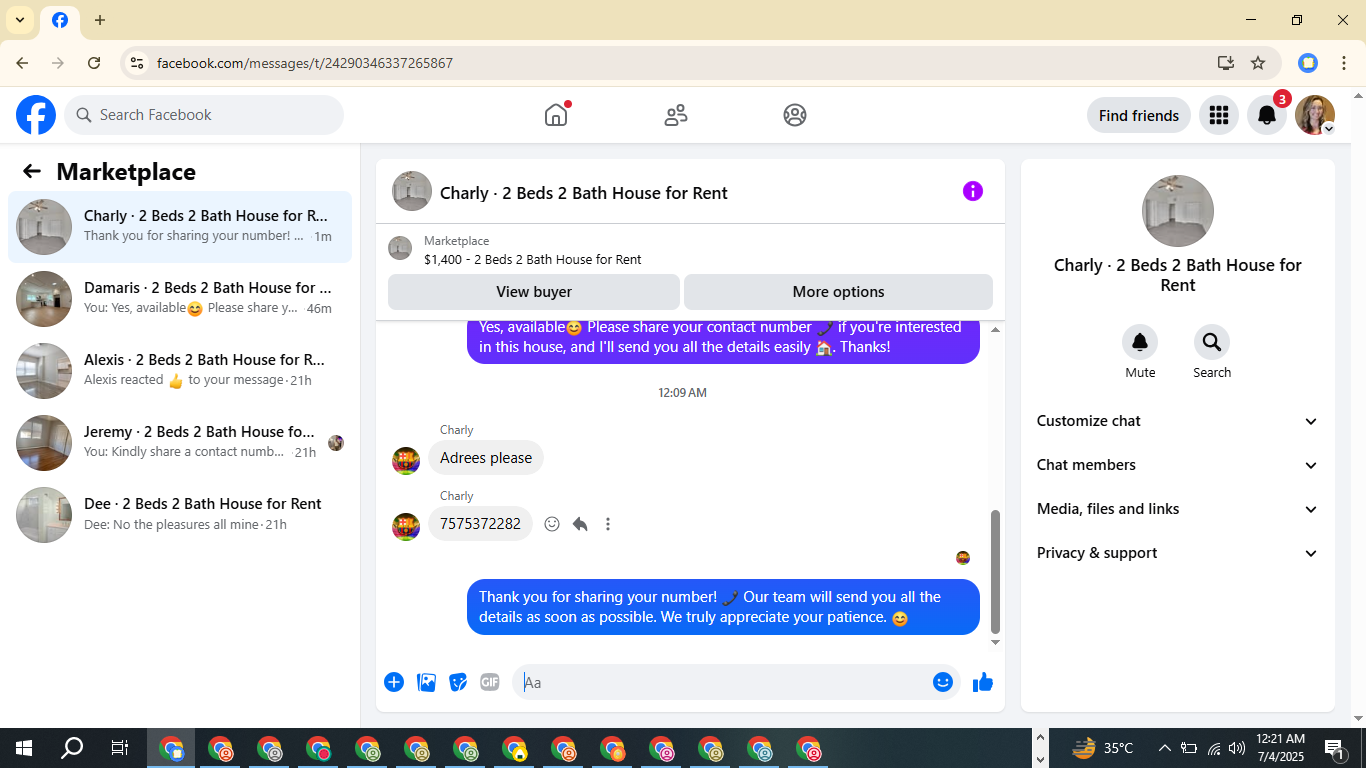Open Charly conversation in list

click(180, 227)
